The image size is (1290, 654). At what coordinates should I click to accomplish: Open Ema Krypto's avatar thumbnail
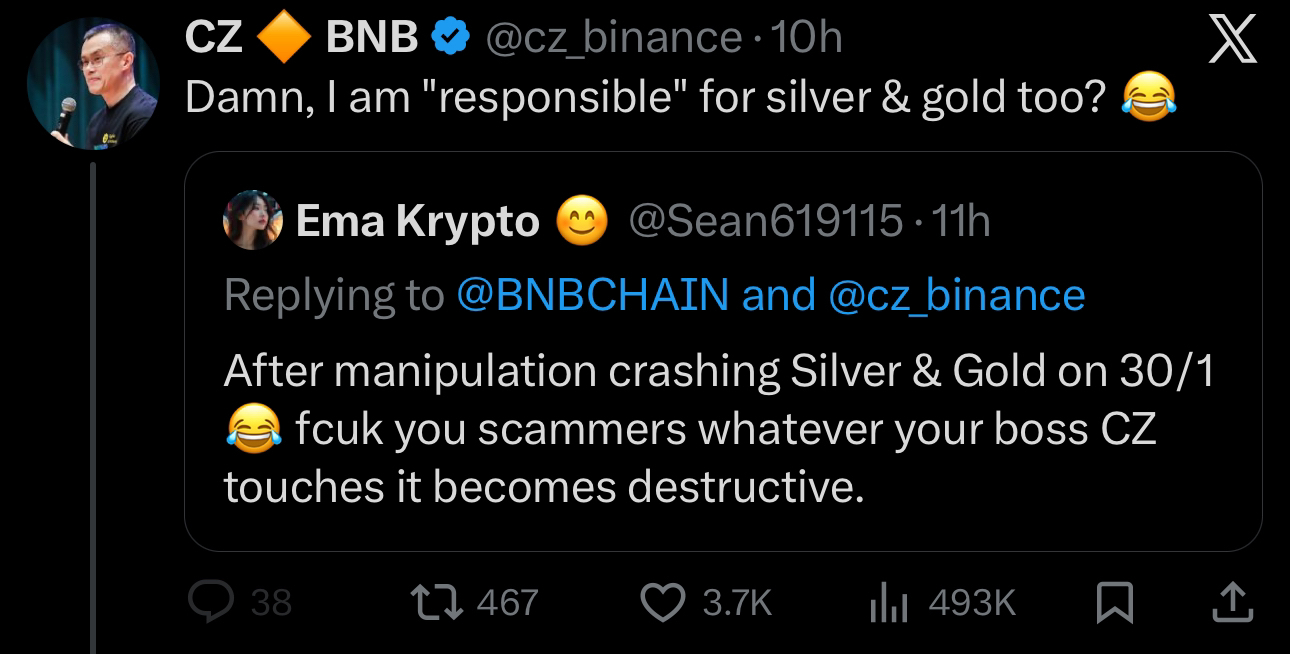click(250, 221)
